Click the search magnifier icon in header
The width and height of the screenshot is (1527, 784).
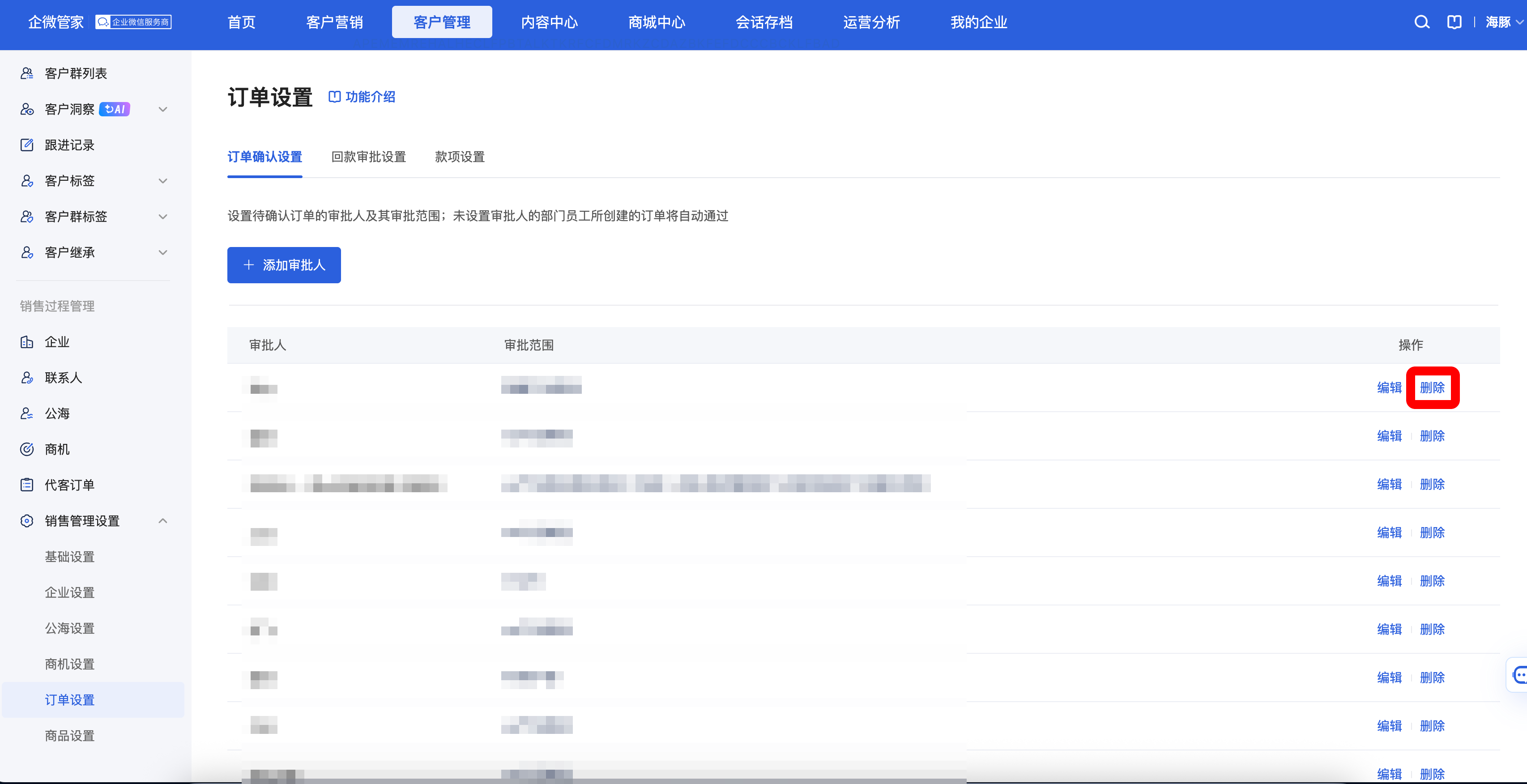tap(1421, 22)
